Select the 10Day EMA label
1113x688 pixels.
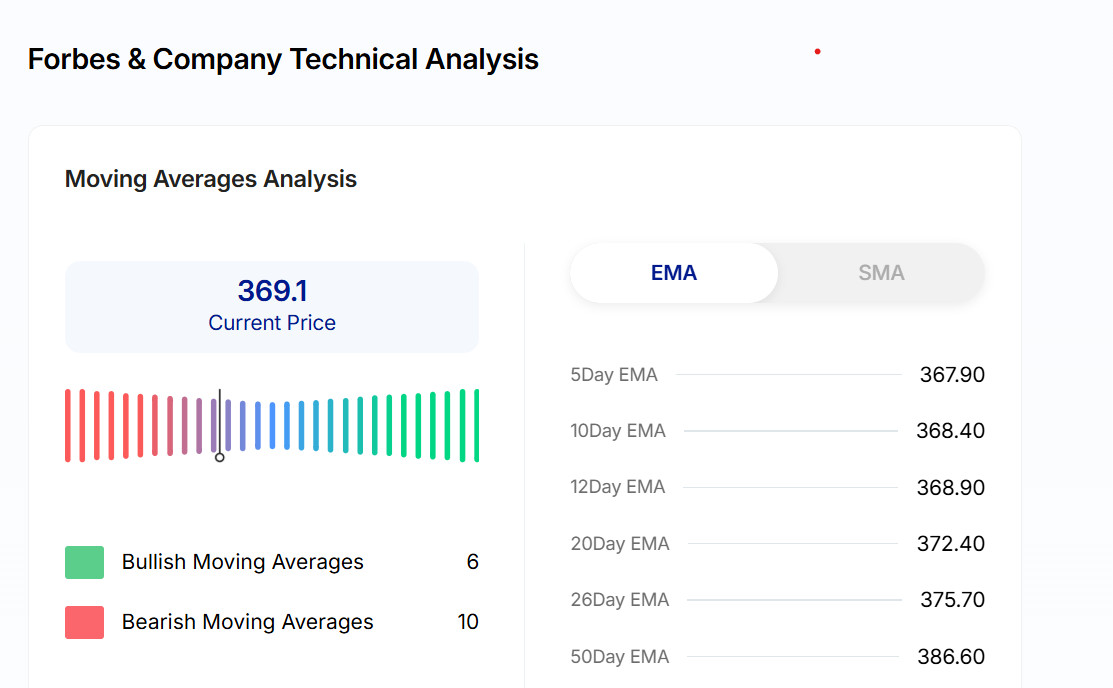(618, 431)
